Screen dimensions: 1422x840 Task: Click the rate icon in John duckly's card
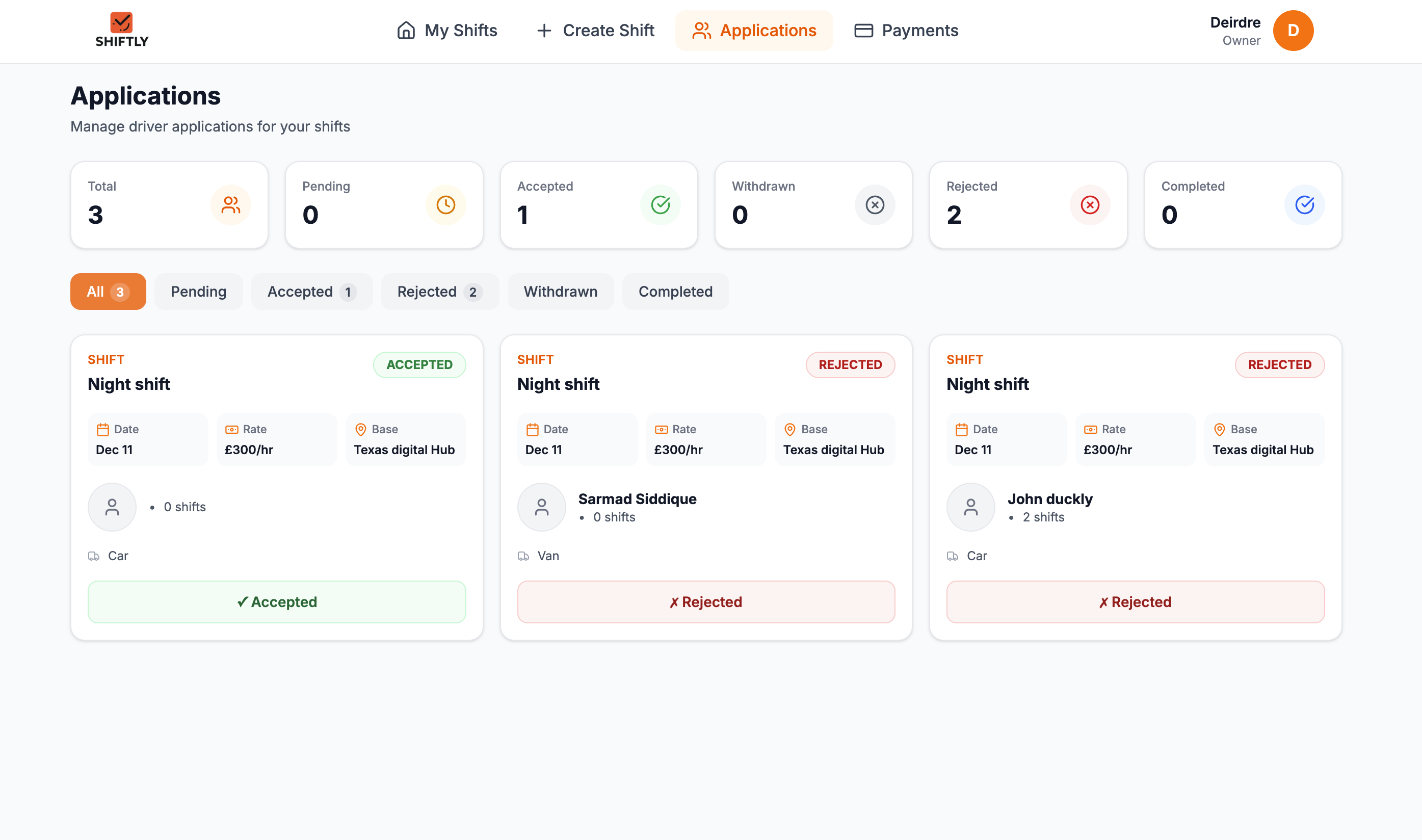point(1090,430)
